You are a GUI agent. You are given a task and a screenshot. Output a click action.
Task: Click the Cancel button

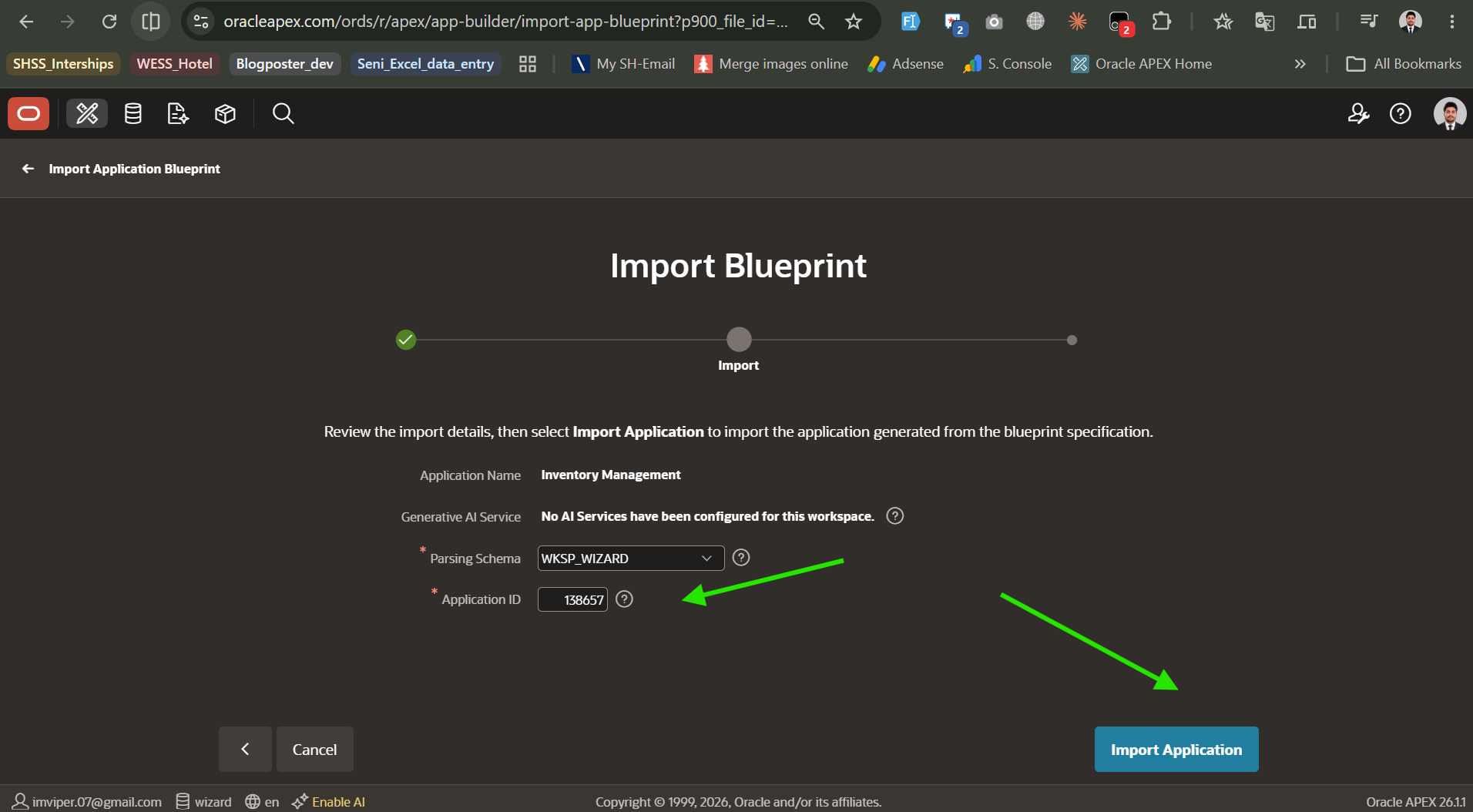tap(314, 750)
